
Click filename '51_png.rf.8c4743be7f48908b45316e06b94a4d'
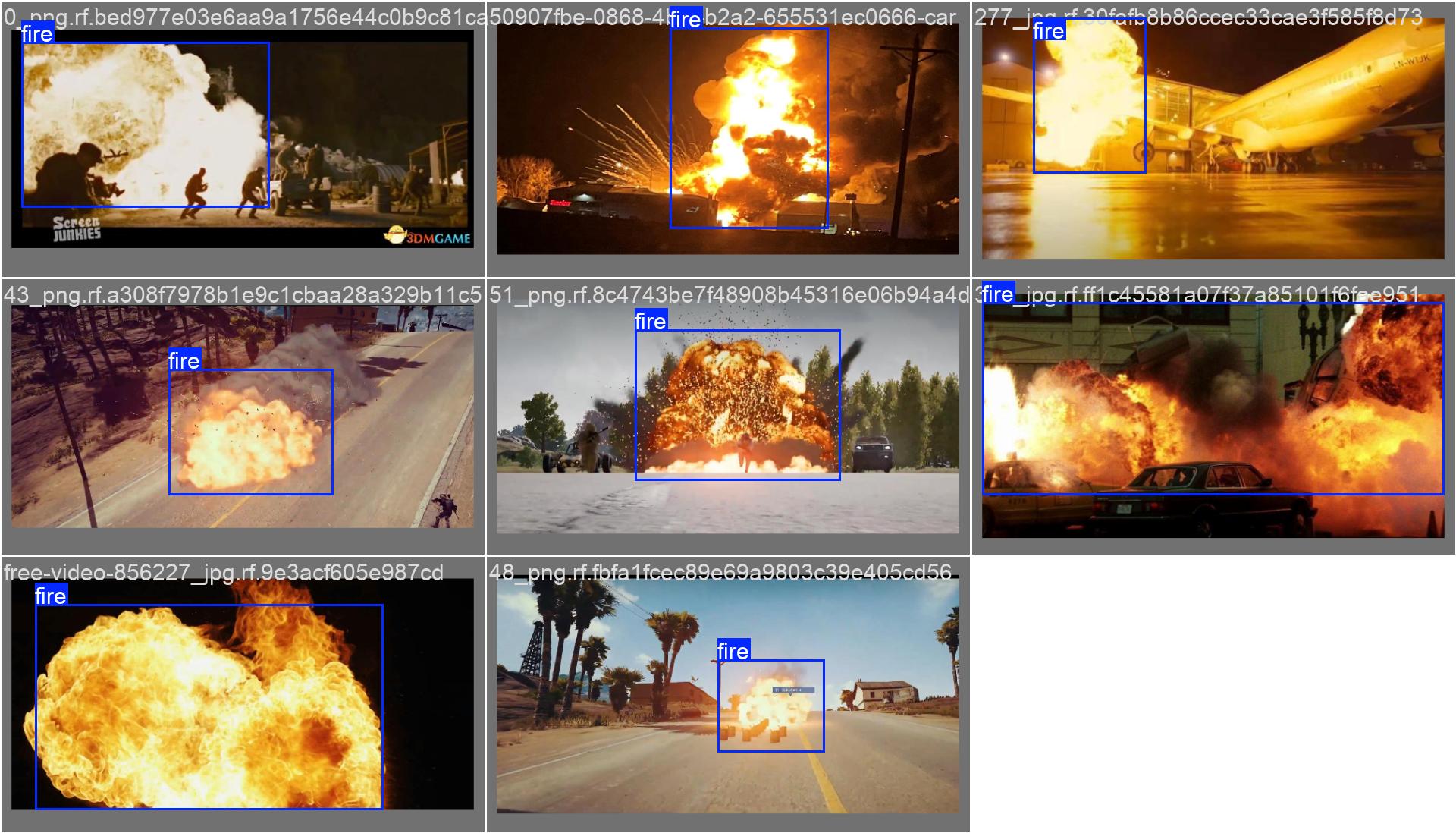tap(730, 294)
